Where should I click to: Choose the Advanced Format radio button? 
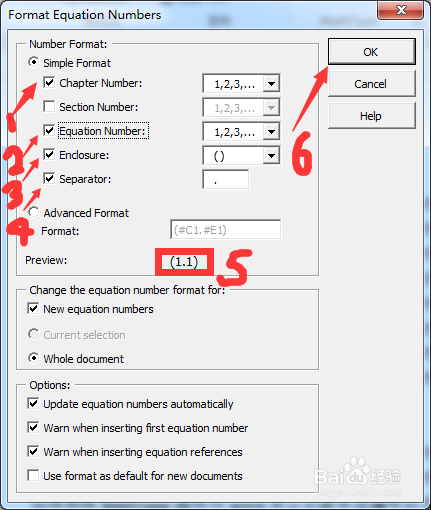(33, 212)
